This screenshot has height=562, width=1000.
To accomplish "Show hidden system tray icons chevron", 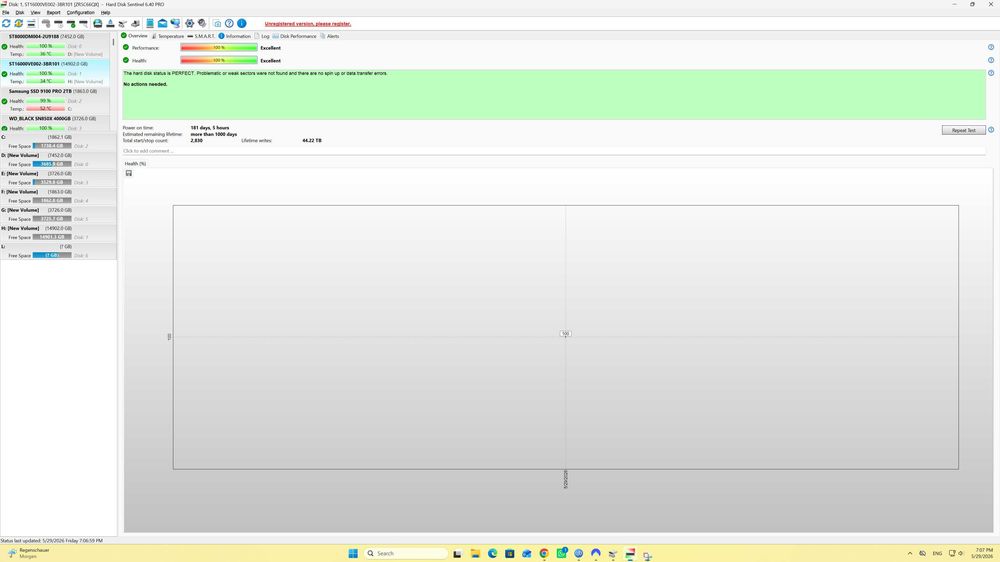I will [909, 553].
